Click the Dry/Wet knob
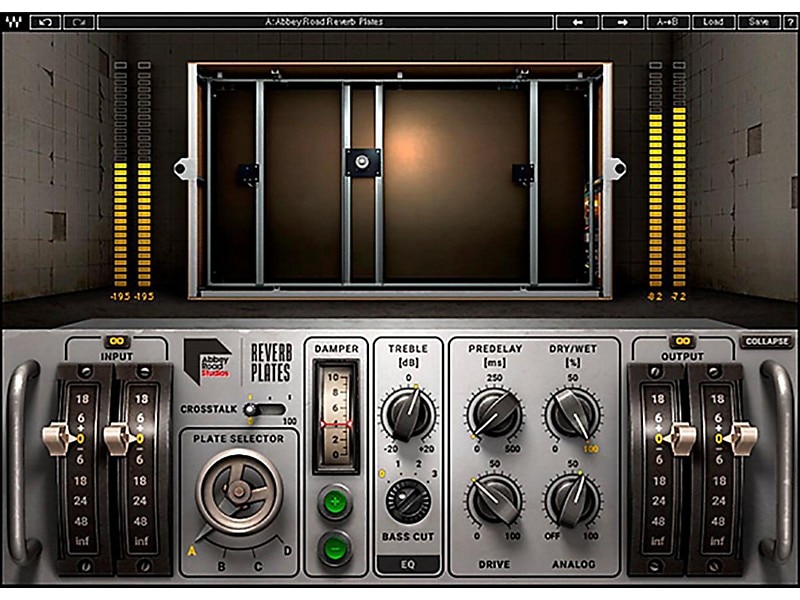Image resolution: width=800 pixels, height=600 pixels. [572, 414]
